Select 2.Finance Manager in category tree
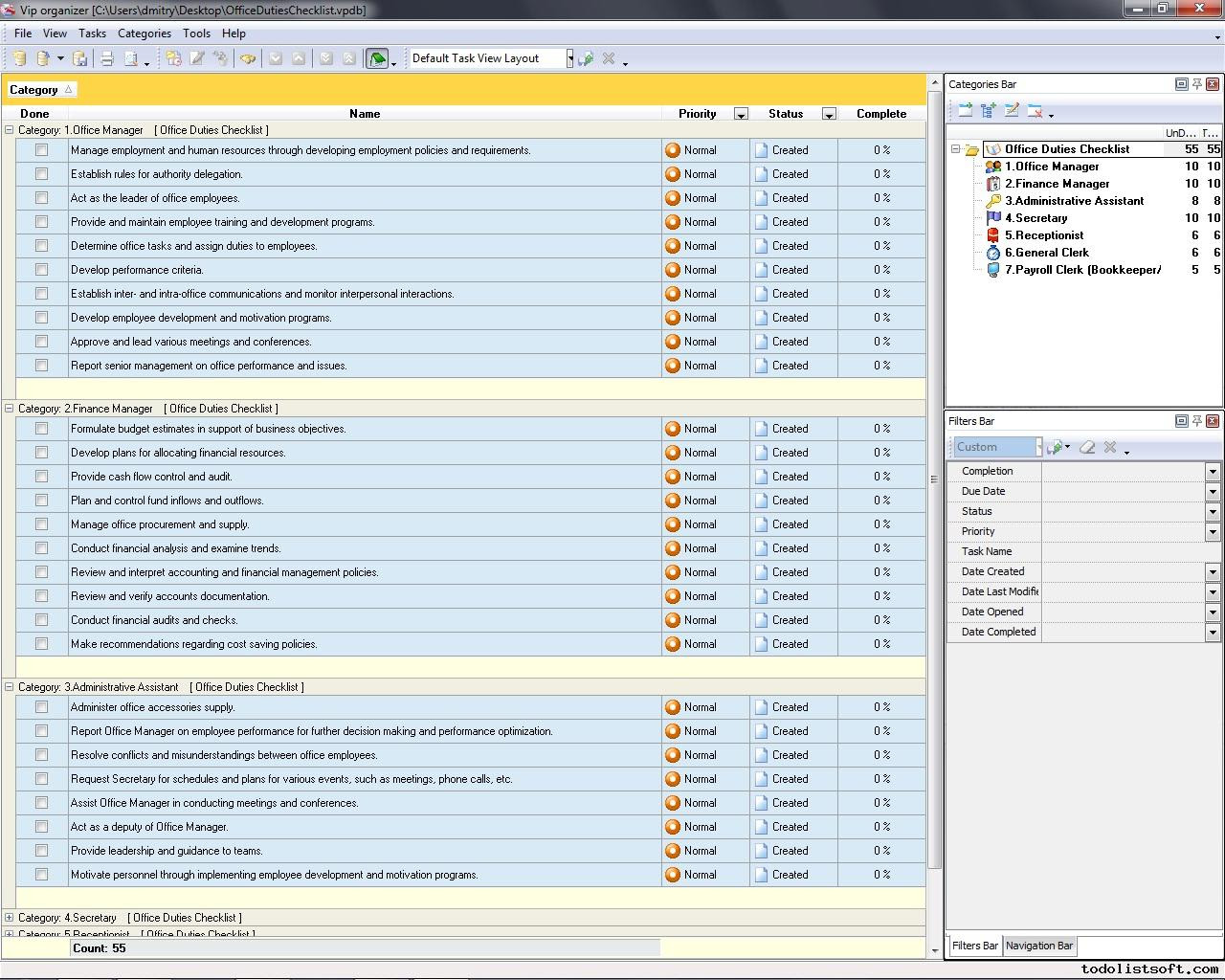The height and width of the screenshot is (980, 1225). click(1057, 184)
